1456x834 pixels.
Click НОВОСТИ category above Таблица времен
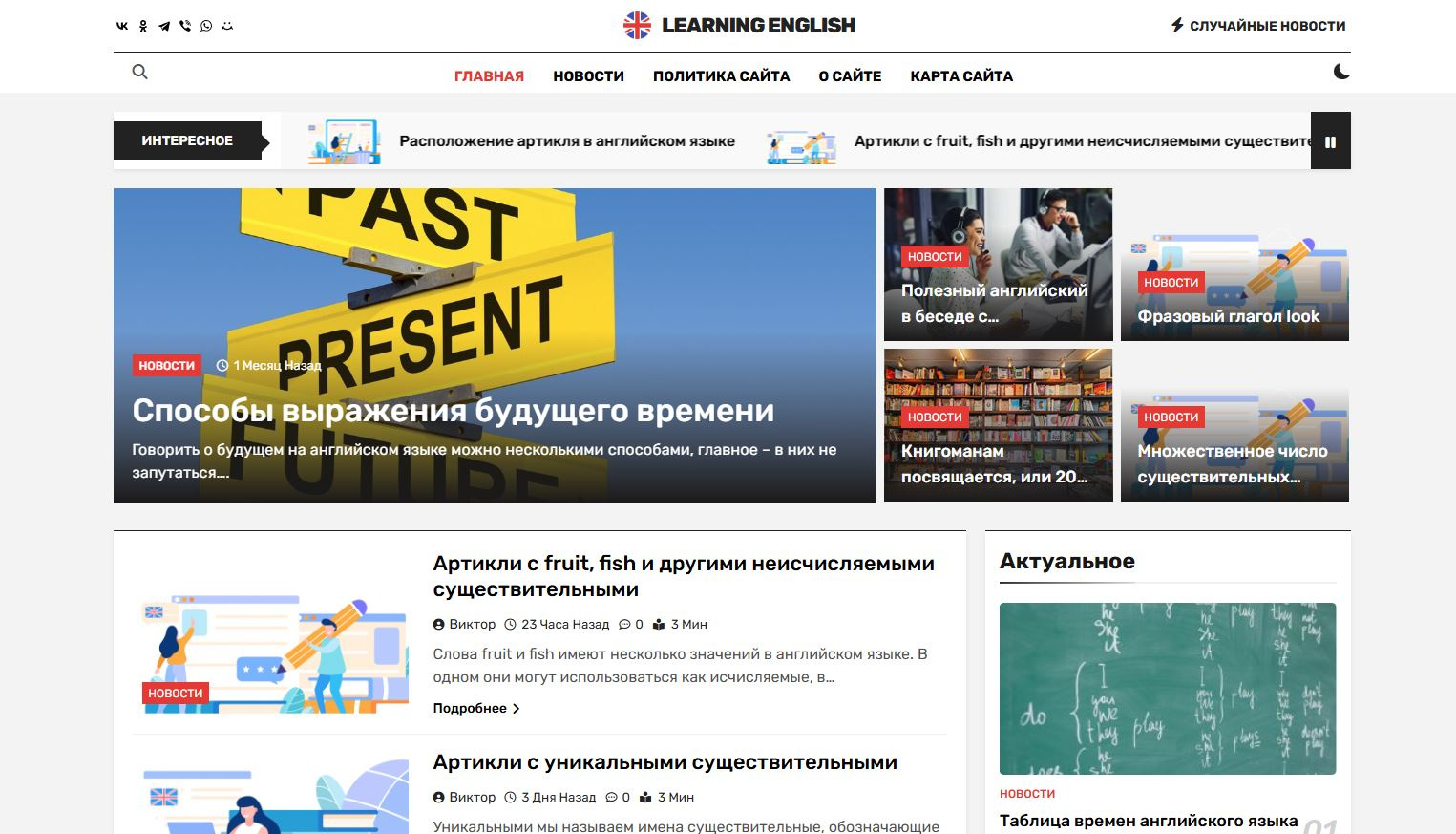(x=1027, y=794)
